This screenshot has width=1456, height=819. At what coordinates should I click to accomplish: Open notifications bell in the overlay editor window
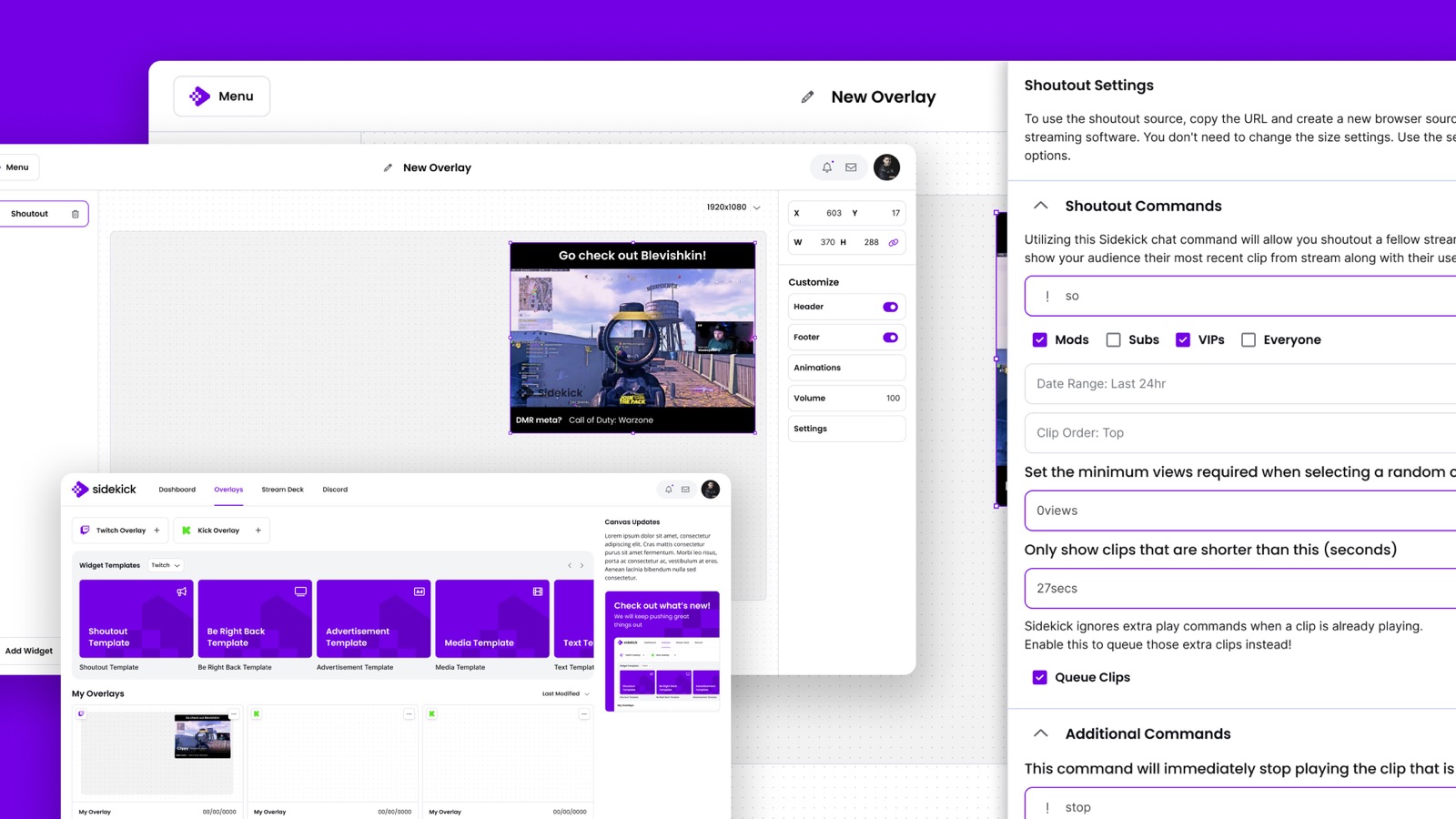[827, 167]
